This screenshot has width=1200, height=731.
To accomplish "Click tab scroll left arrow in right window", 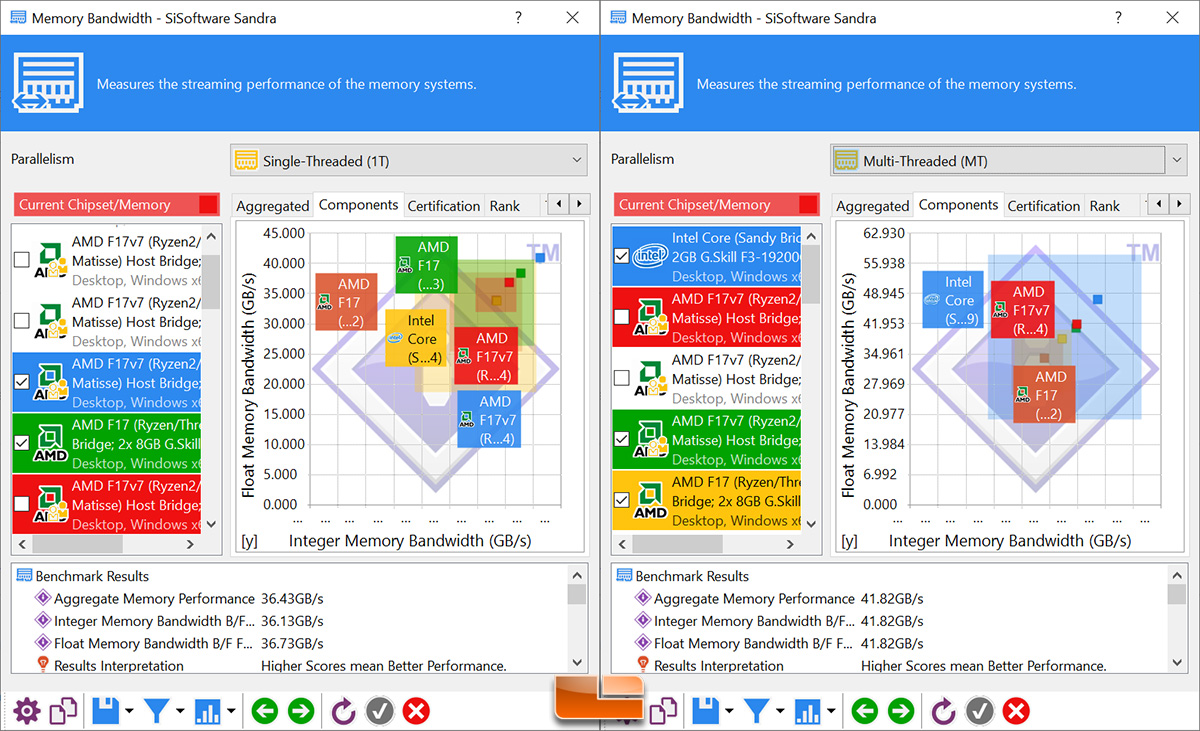I will click(x=1159, y=204).
